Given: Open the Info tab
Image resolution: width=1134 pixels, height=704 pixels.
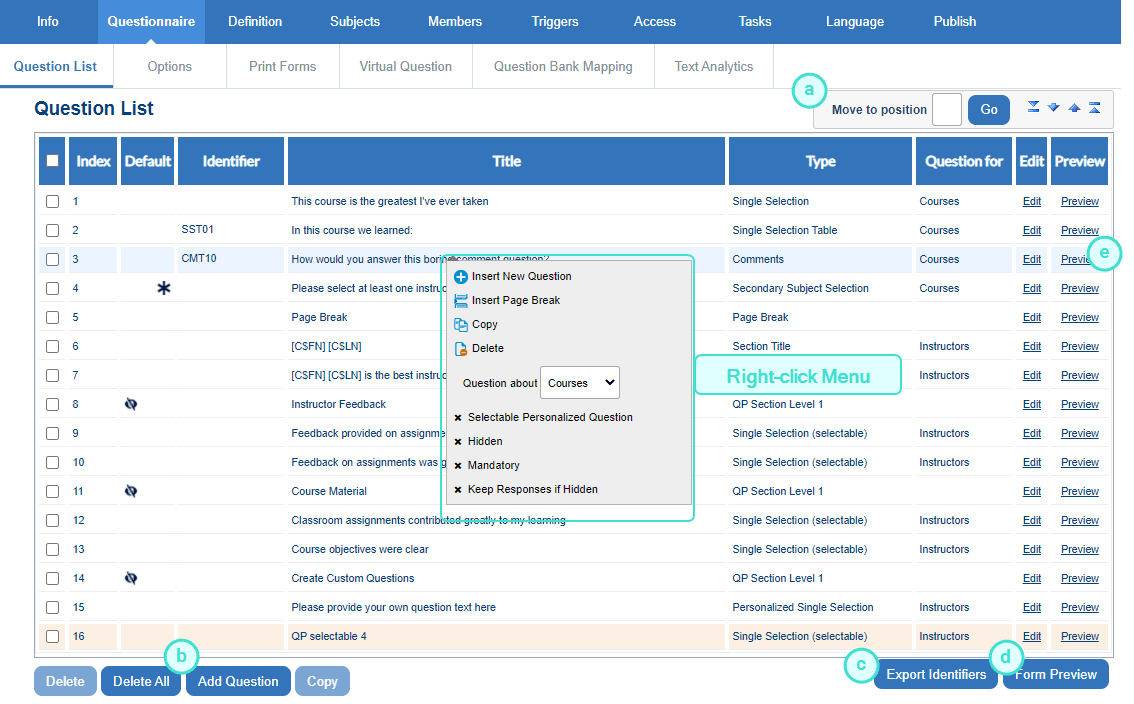Looking at the screenshot, I should 48,22.
